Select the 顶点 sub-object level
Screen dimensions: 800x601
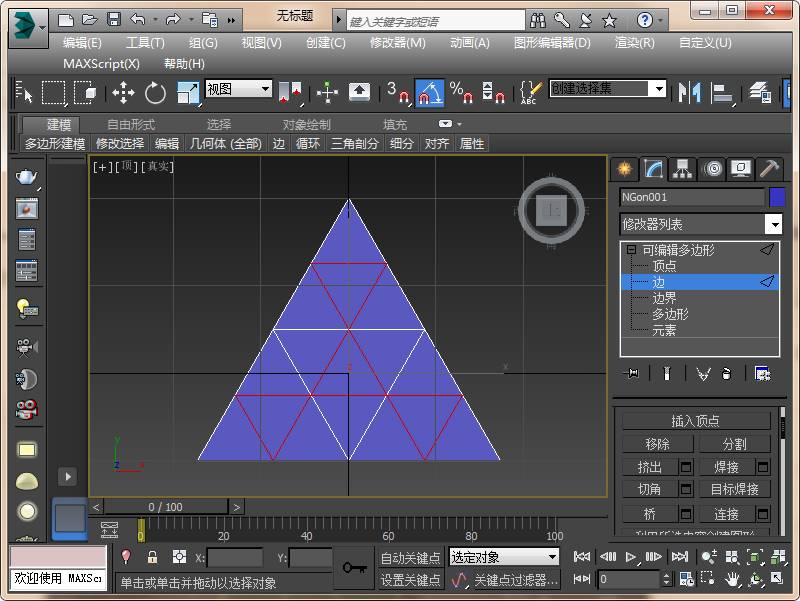[x=664, y=266]
